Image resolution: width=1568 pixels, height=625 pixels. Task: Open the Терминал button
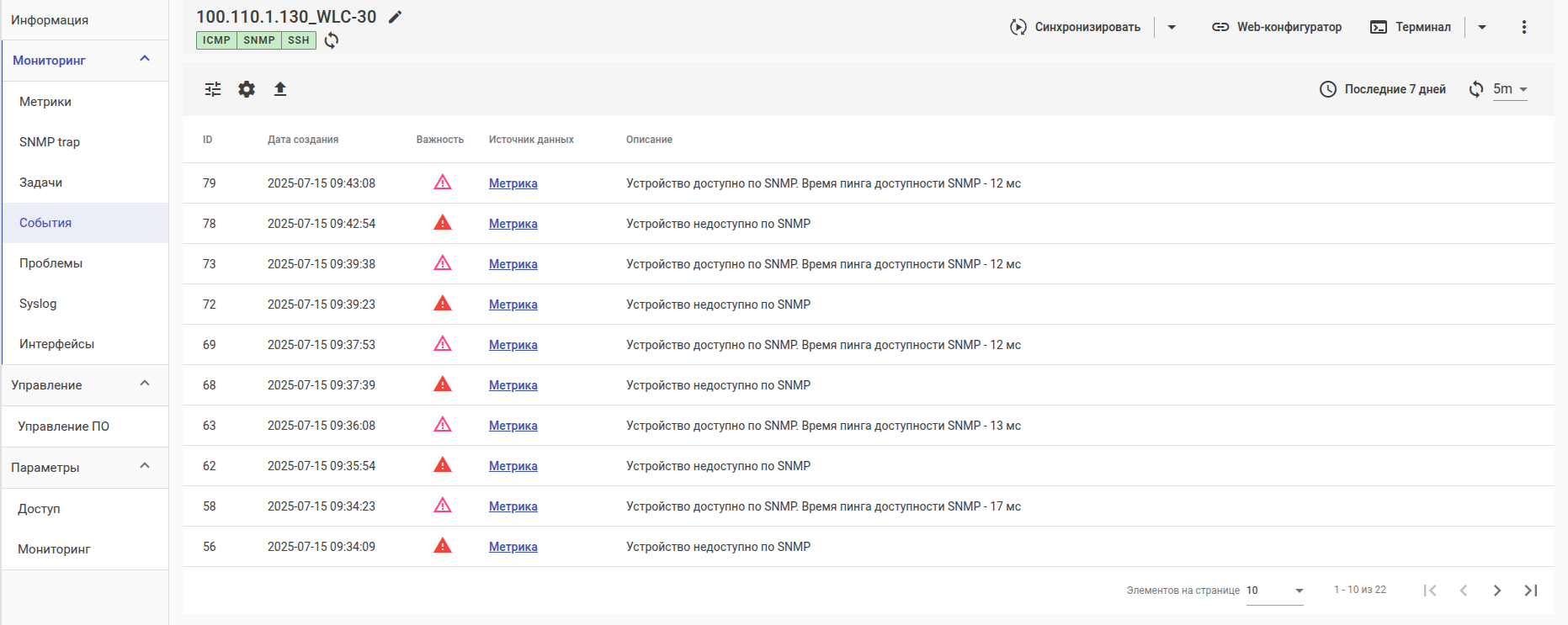(1411, 27)
